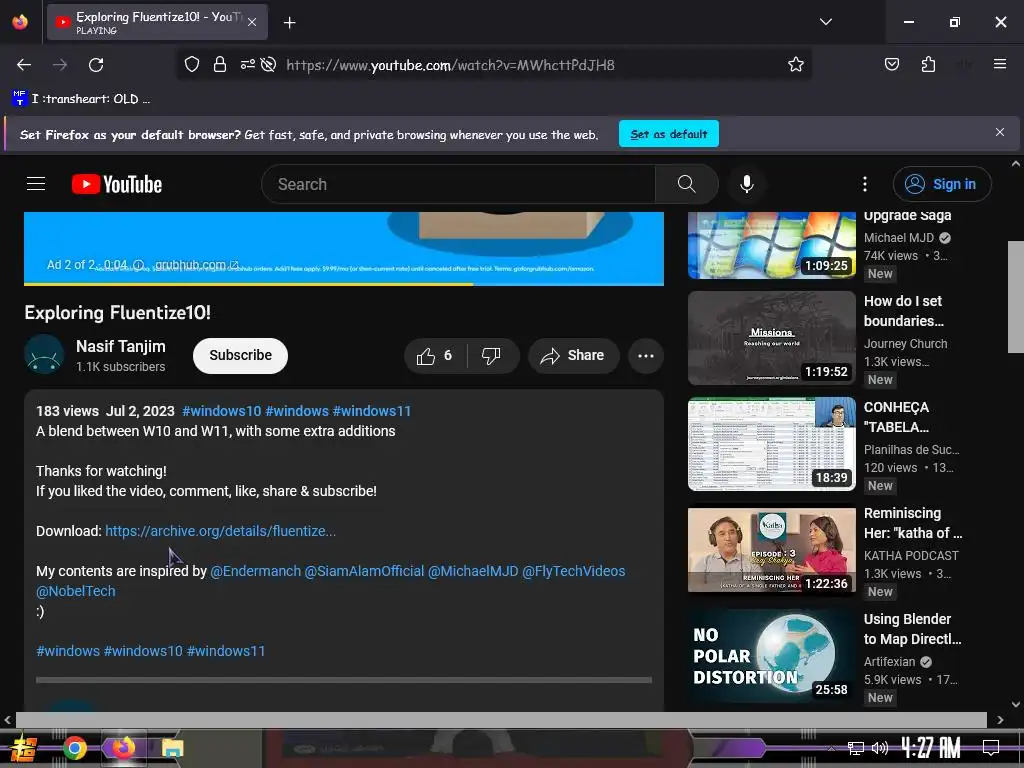This screenshot has height=768, width=1024.
Task: Click the Firefox back arrow
Action: (24, 65)
